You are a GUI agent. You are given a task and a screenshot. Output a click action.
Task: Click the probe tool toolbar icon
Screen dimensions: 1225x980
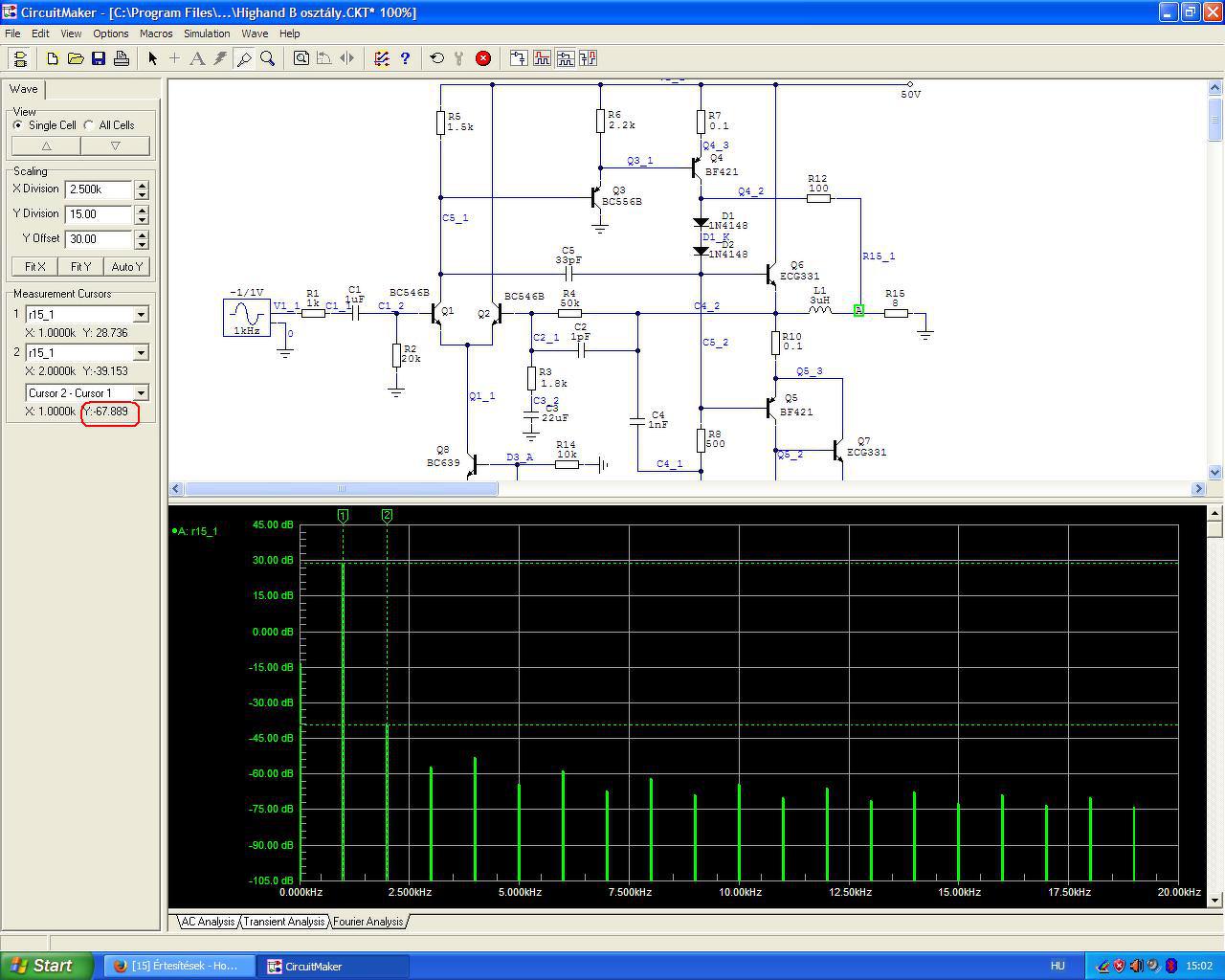tap(244, 58)
